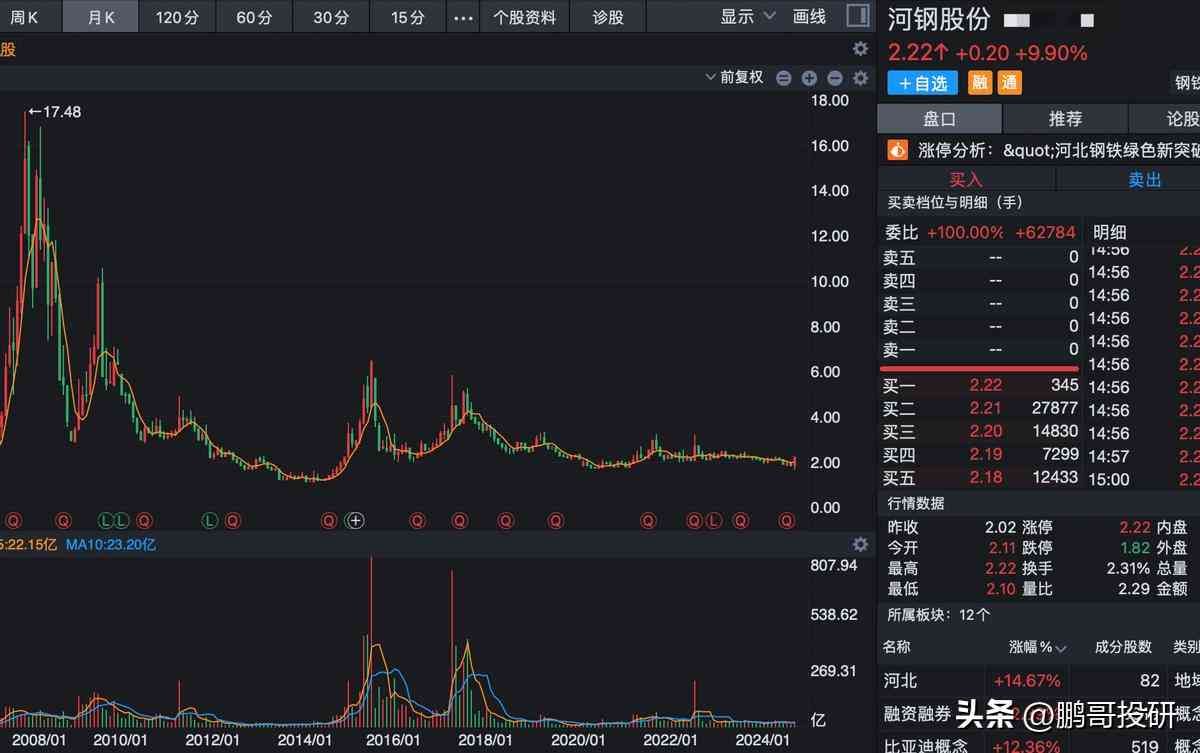1200x753 pixels.
Task: Open the volume panel settings gear
Action: (x=859, y=544)
